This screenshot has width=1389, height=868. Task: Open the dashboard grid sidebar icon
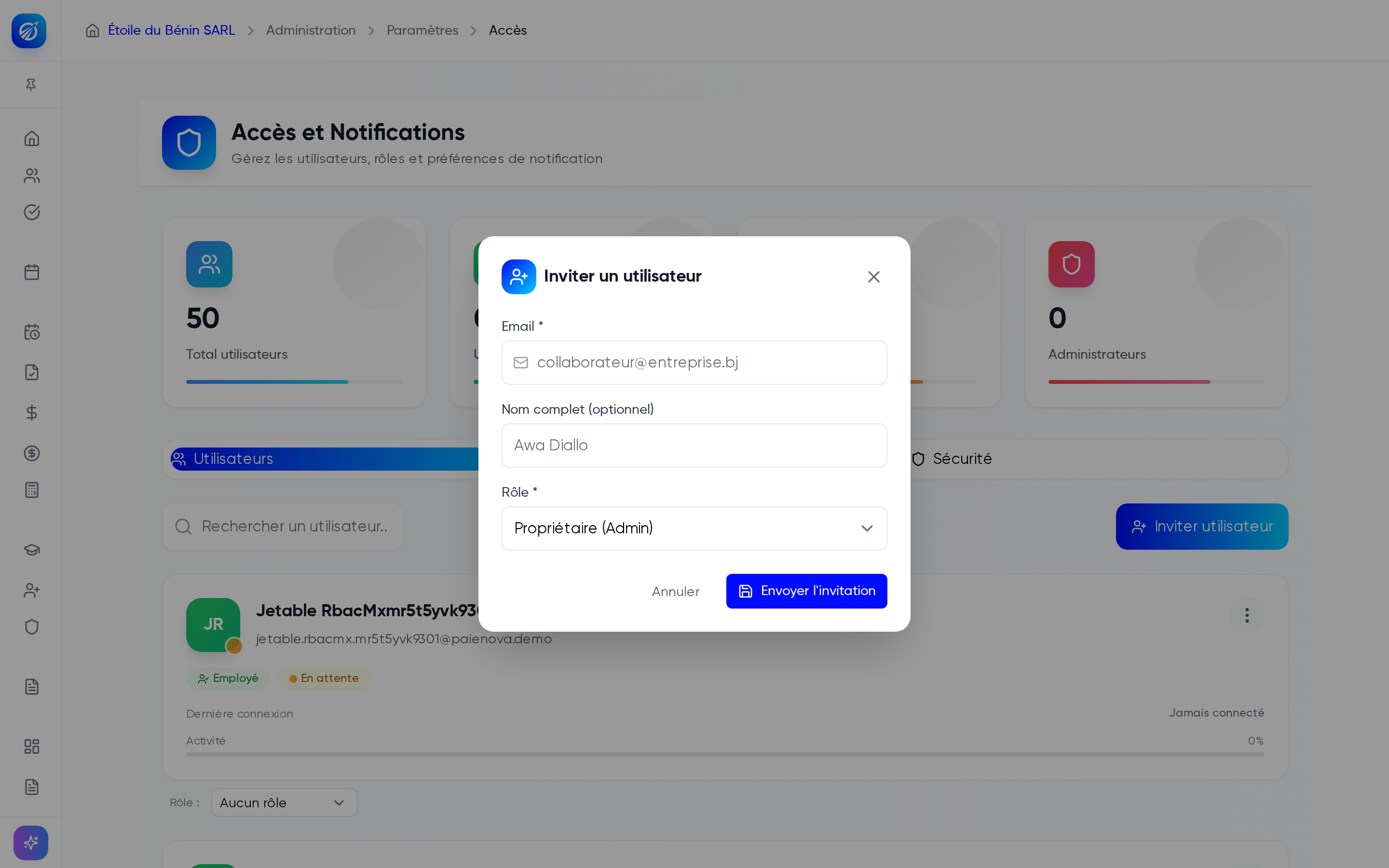(x=31, y=746)
